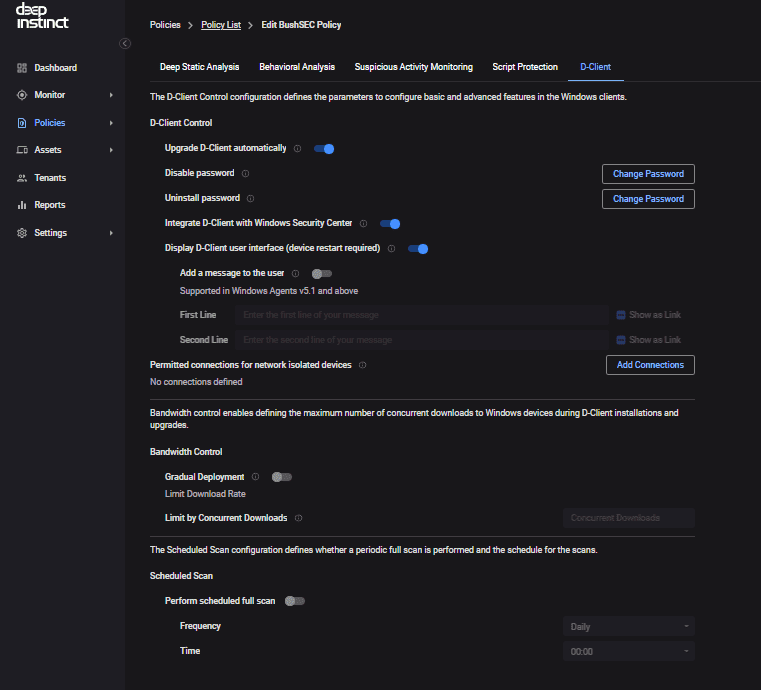Click the Add Connections button
This screenshot has height=690, width=761.
click(650, 365)
